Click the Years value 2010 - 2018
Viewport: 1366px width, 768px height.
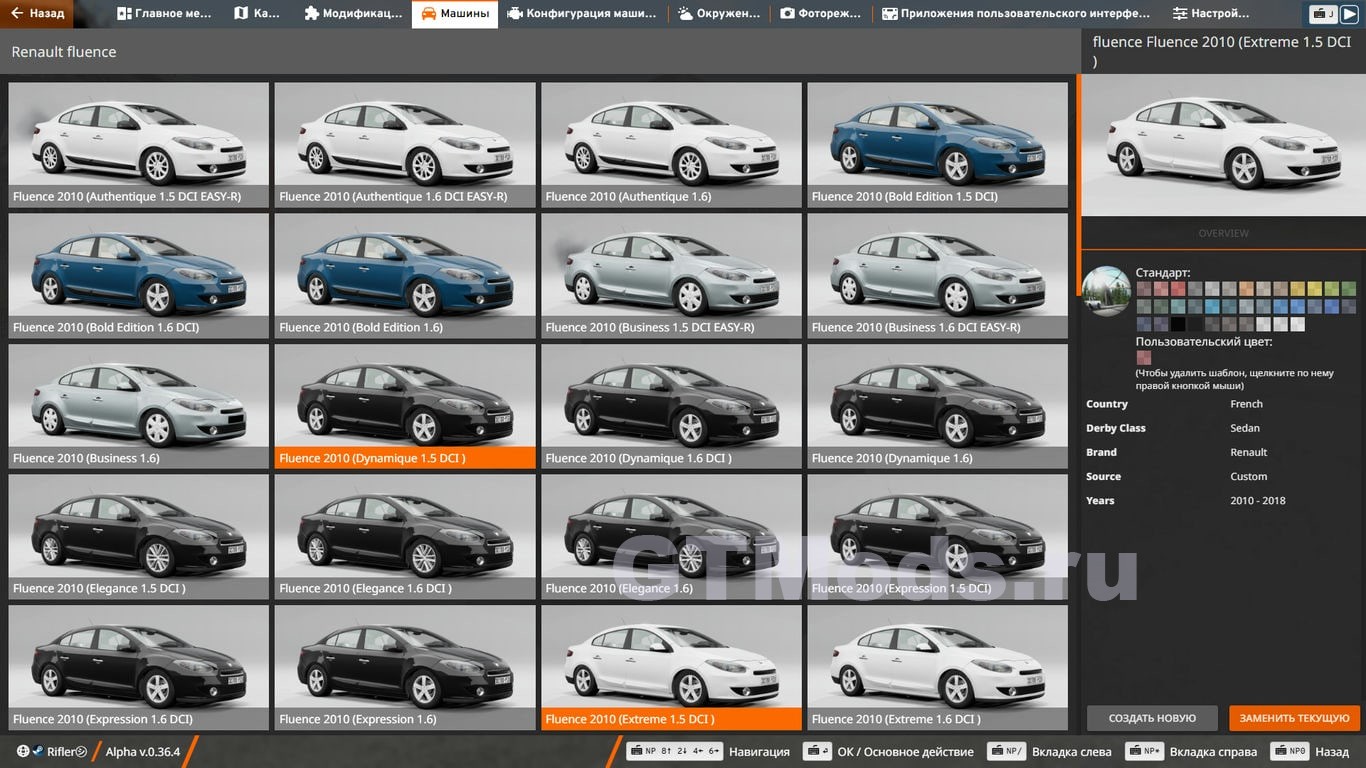pyautogui.click(x=1258, y=500)
